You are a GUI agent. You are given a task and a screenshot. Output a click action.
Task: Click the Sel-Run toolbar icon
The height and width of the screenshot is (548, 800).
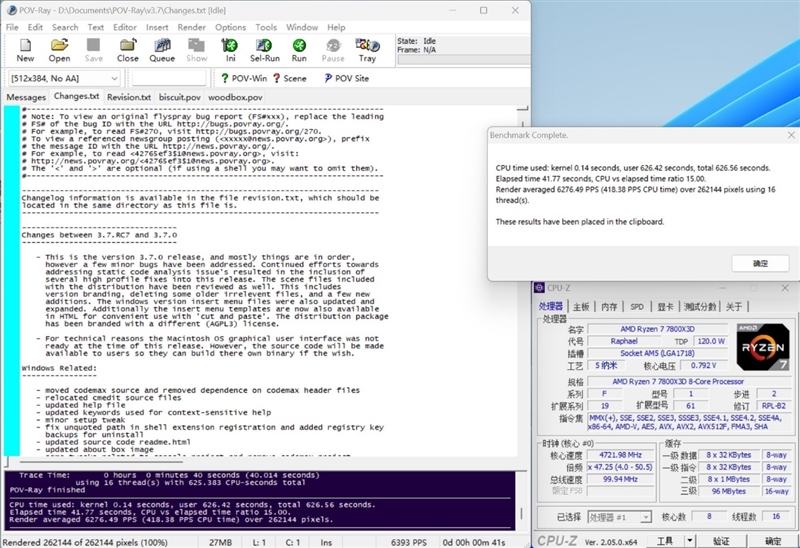coord(264,50)
